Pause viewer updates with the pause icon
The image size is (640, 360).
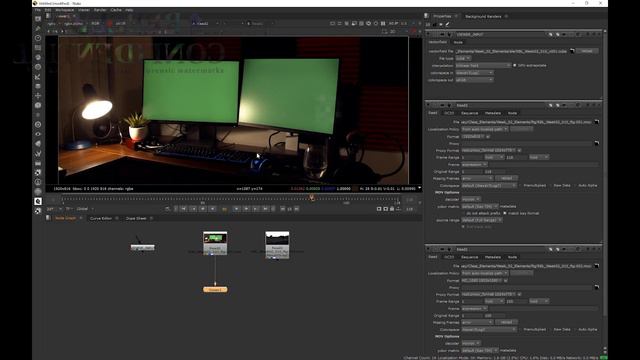click(383, 24)
